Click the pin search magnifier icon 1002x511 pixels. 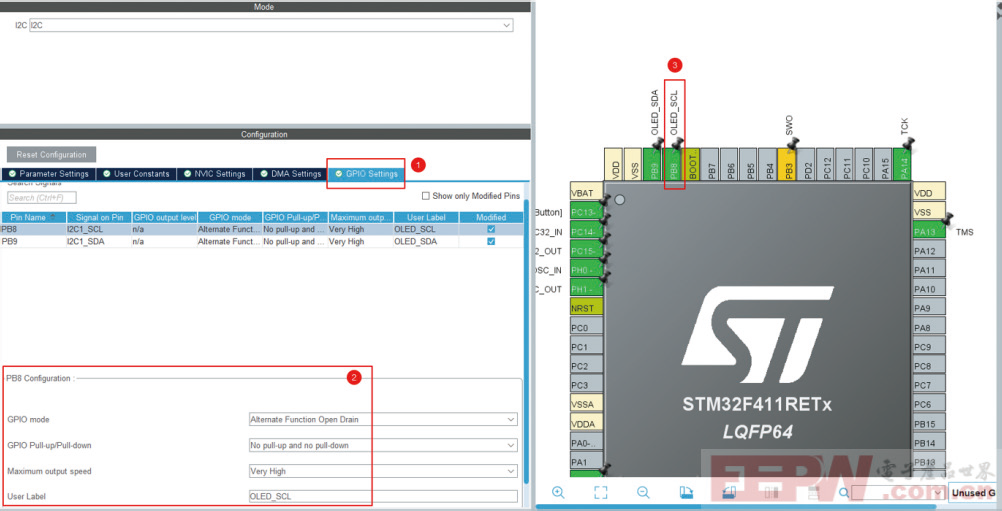844,492
